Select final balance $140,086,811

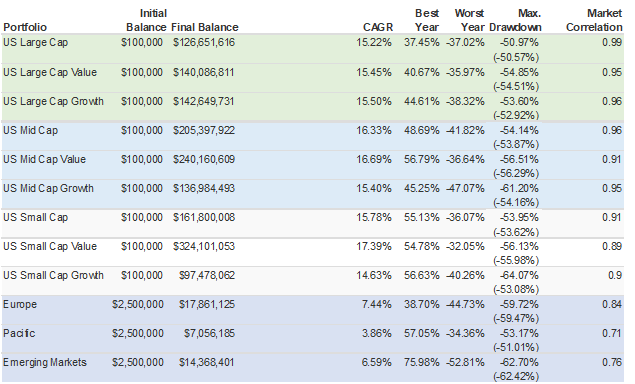[x=204, y=73]
